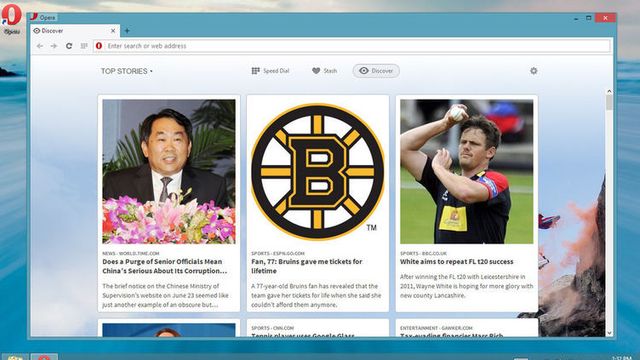This screenshot has width=640, height=360.
Task: Maximize the Opera window
Action: pyautogui.click(x=589, y=18)
